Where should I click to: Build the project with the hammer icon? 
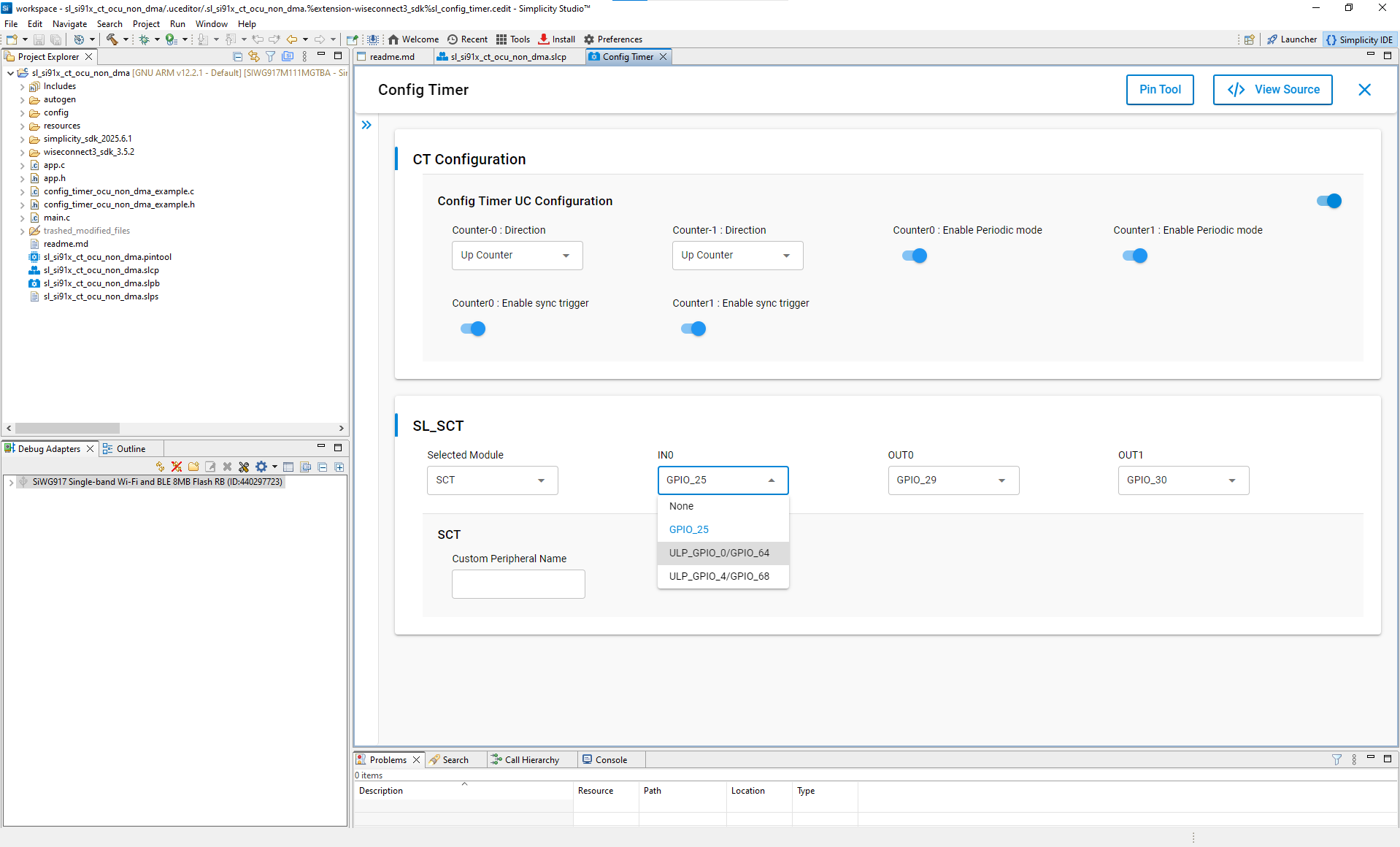click(113, 39)
